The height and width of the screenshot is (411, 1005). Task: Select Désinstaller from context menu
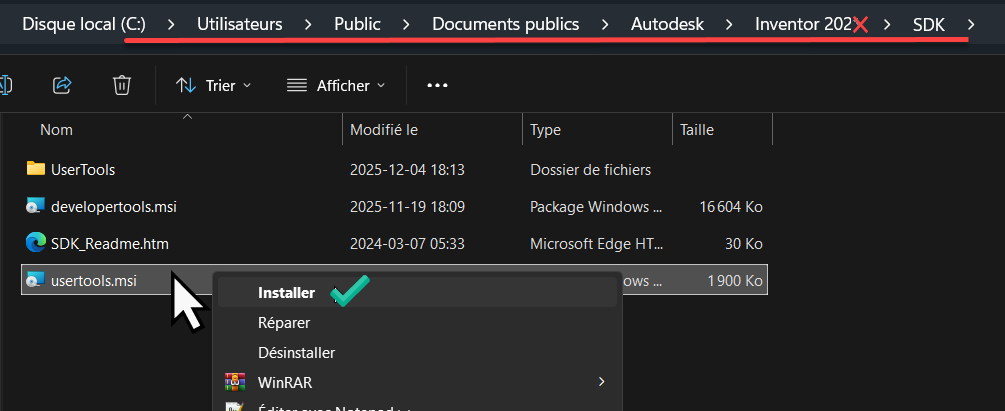(296, 352)
